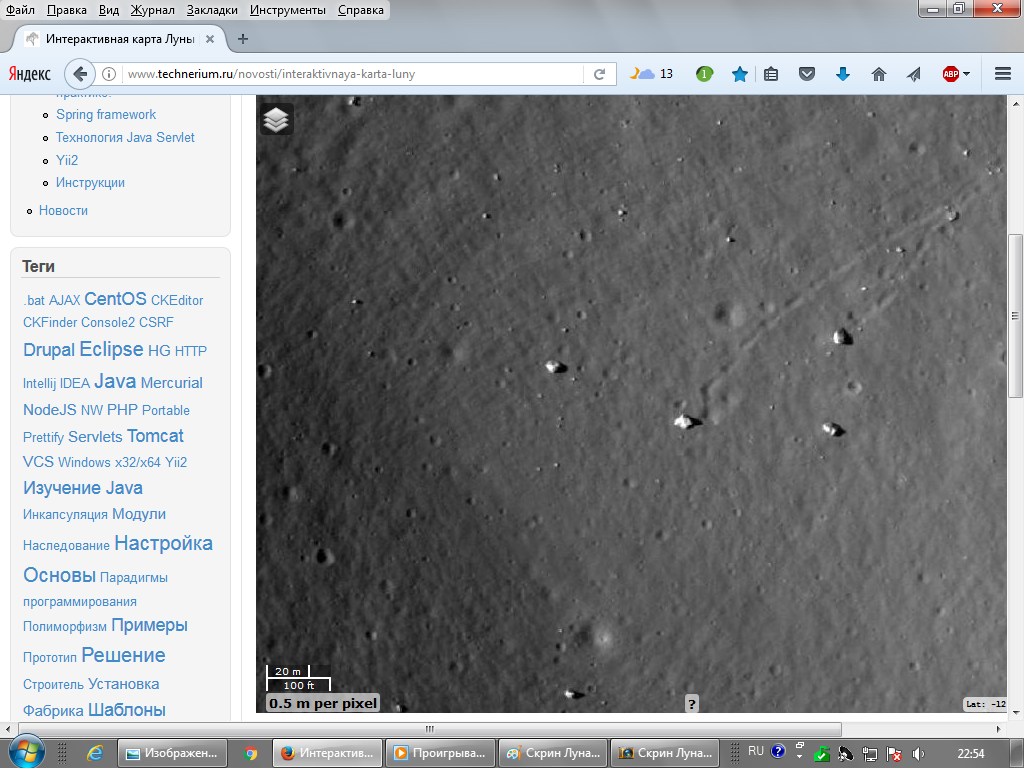Open the Firefox hamburger menu
Viewport: 1024px width, 768px height.
(x=1003, y=74)
